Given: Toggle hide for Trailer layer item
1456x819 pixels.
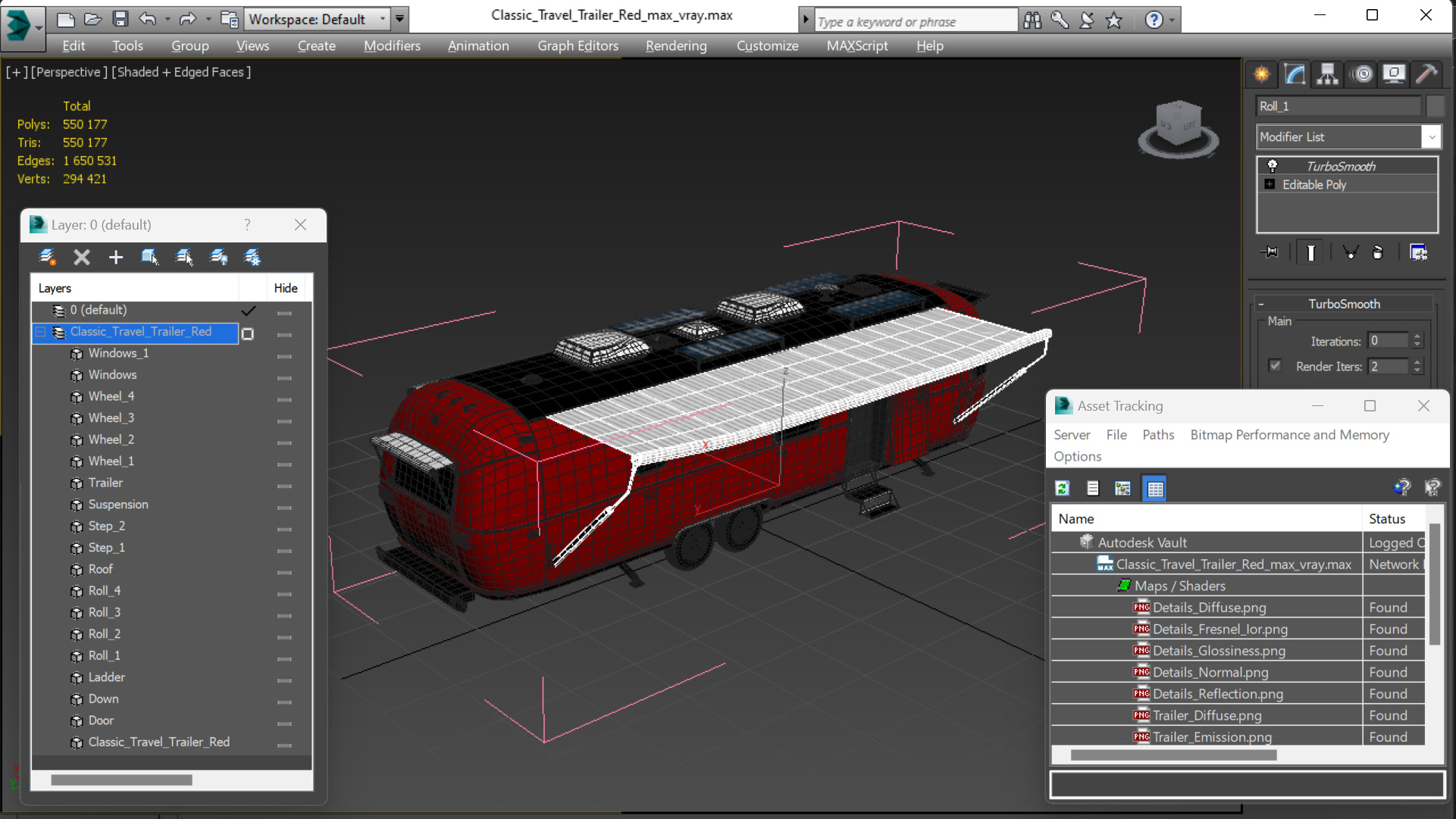Looking at the screenshot, I should point(284,486).
